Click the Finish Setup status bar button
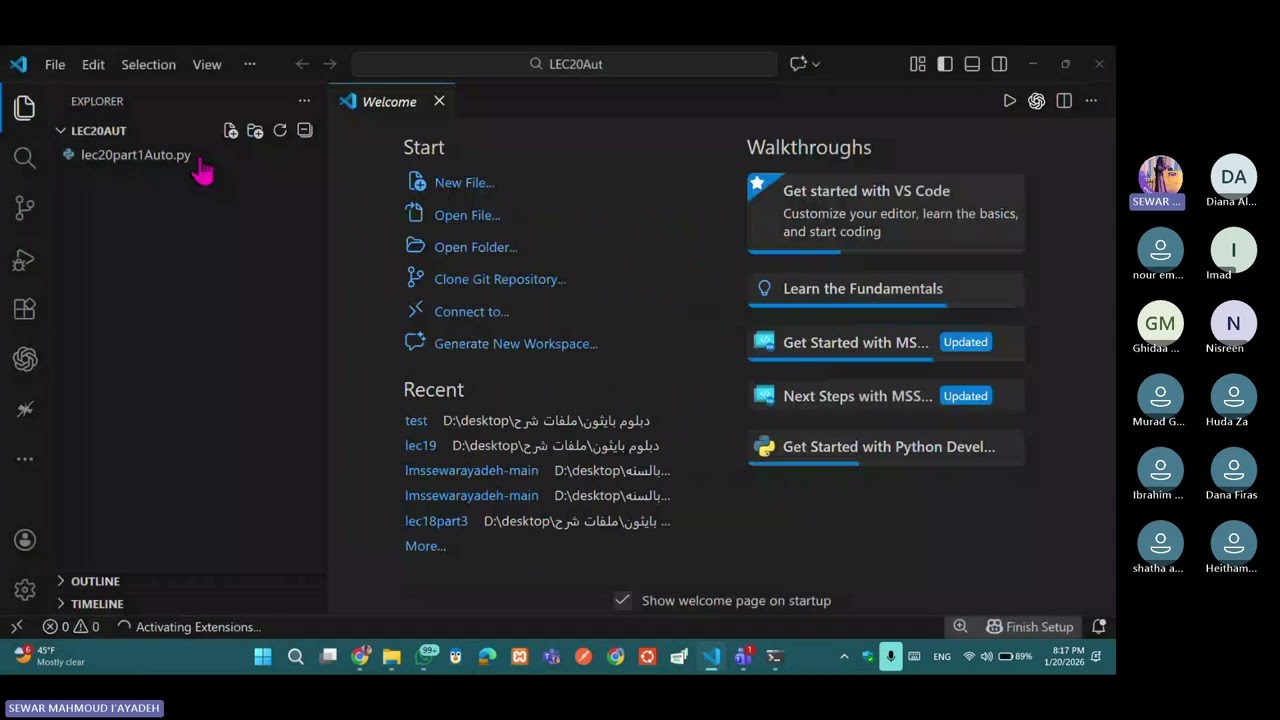This screenshot has width=1280, height=720. (1030, 627)
